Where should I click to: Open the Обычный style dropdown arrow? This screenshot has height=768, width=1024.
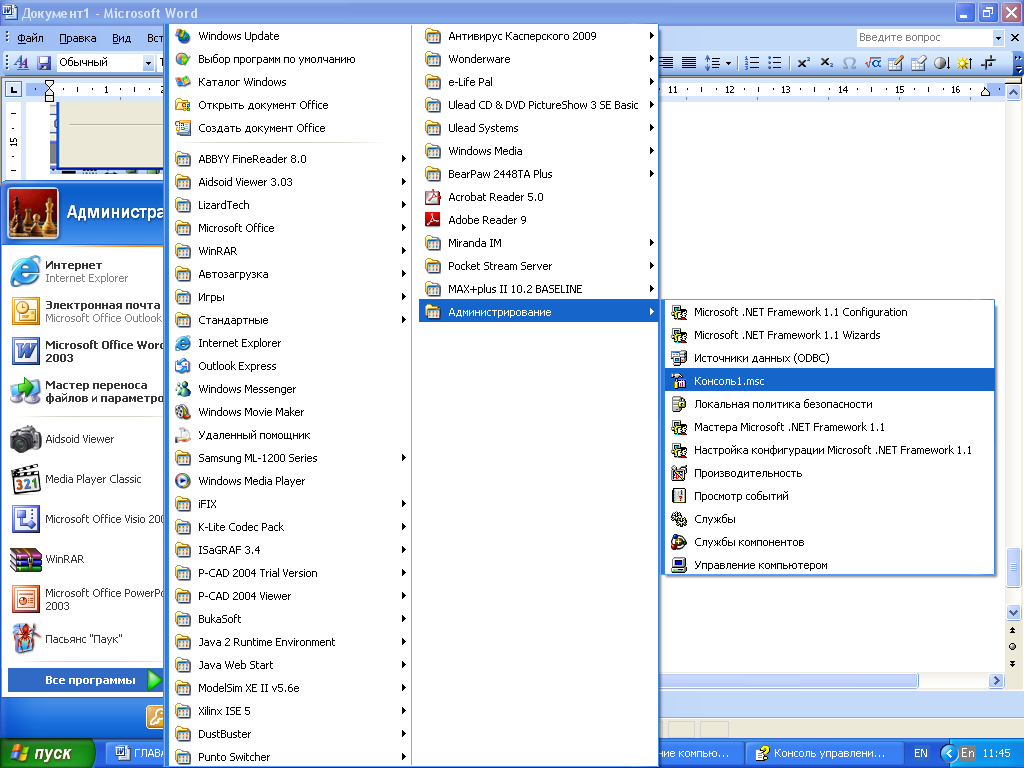(148, 63)
